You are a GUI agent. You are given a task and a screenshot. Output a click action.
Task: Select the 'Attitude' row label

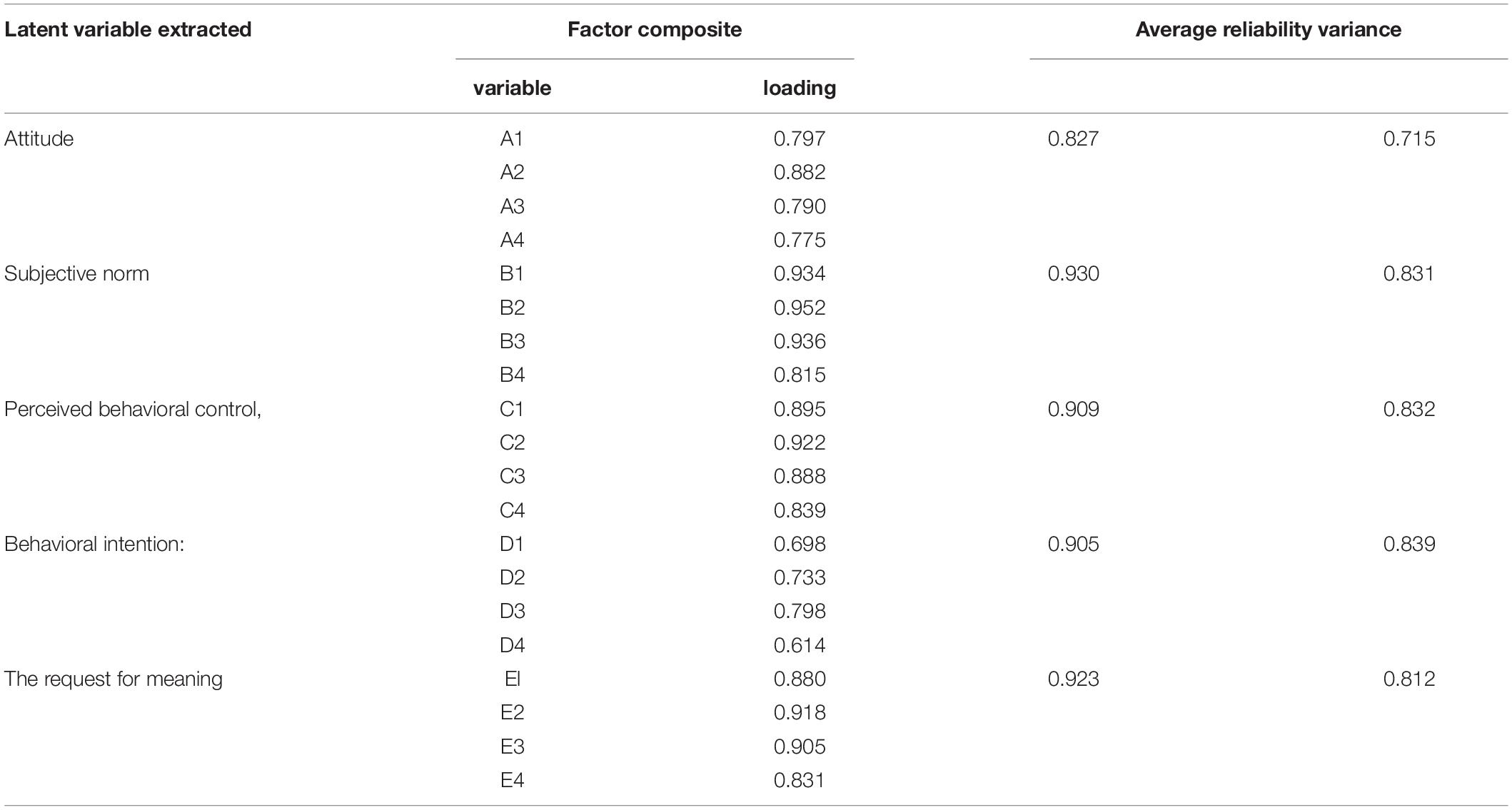pos(39,138)
